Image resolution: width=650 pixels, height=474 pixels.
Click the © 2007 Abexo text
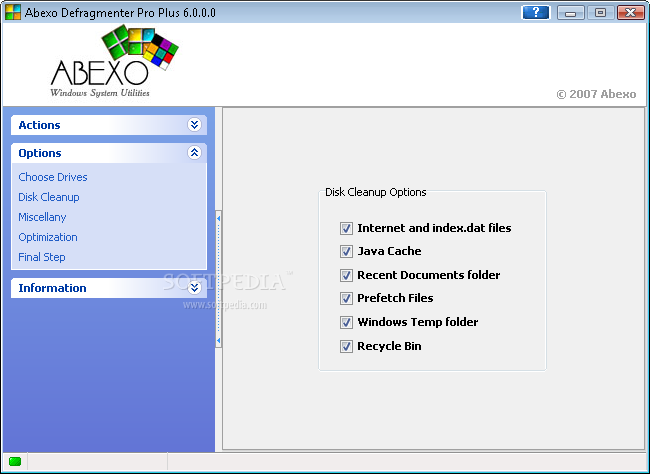click(596, 94)
